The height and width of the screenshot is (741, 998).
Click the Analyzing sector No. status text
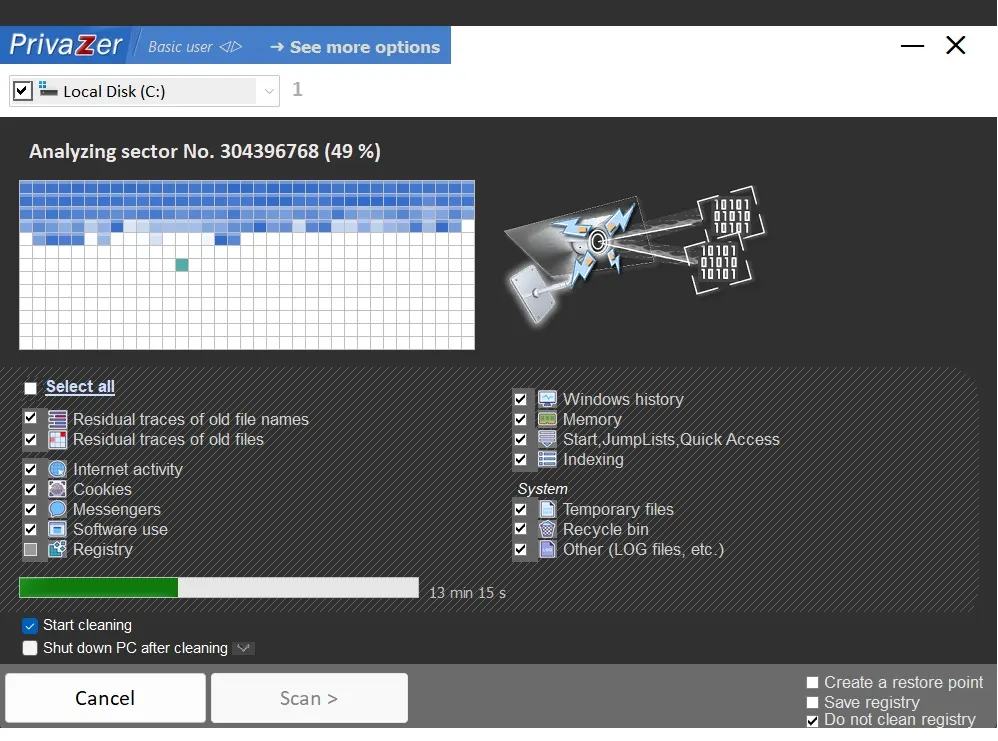(x=205, y=152)
